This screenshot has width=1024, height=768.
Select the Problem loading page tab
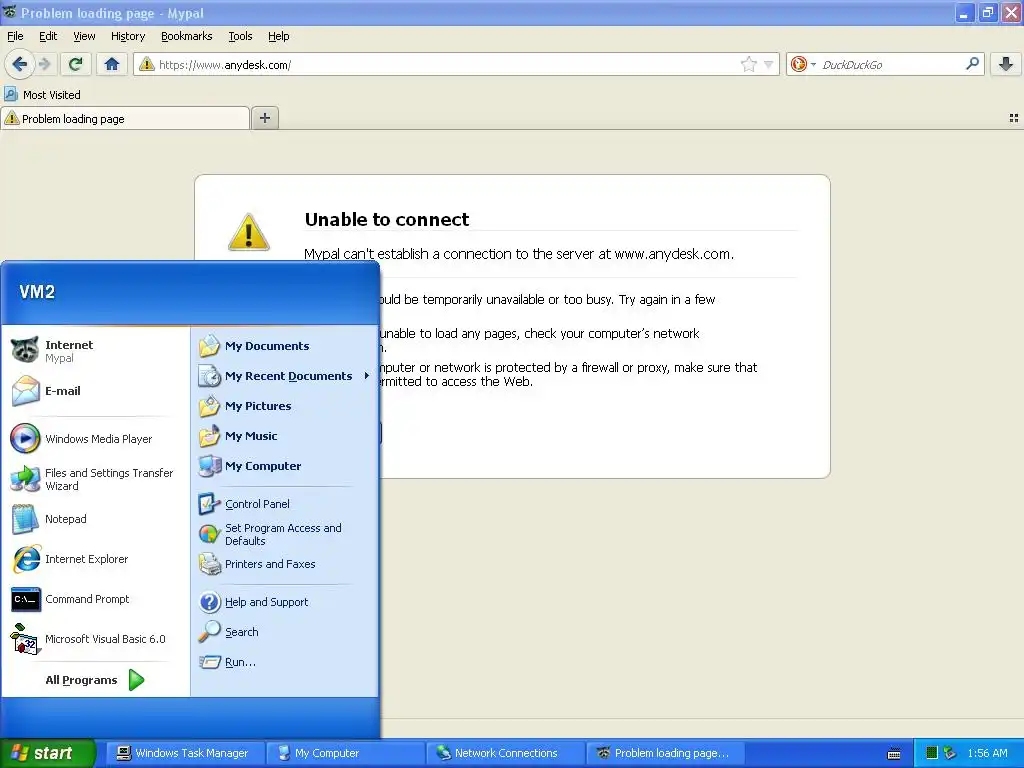pos(125,119)
